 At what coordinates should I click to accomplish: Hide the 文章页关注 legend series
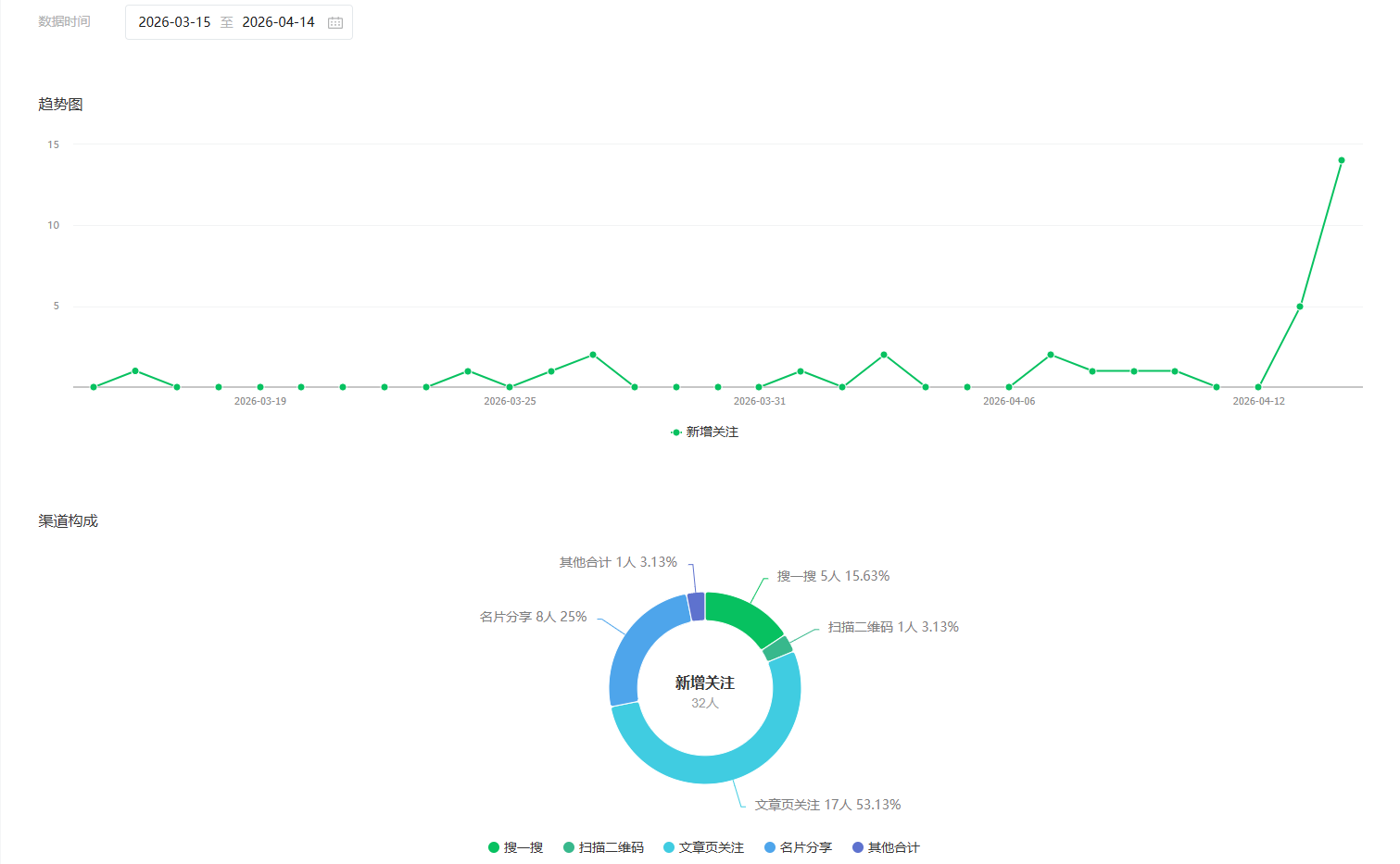(x=703, y=847)
